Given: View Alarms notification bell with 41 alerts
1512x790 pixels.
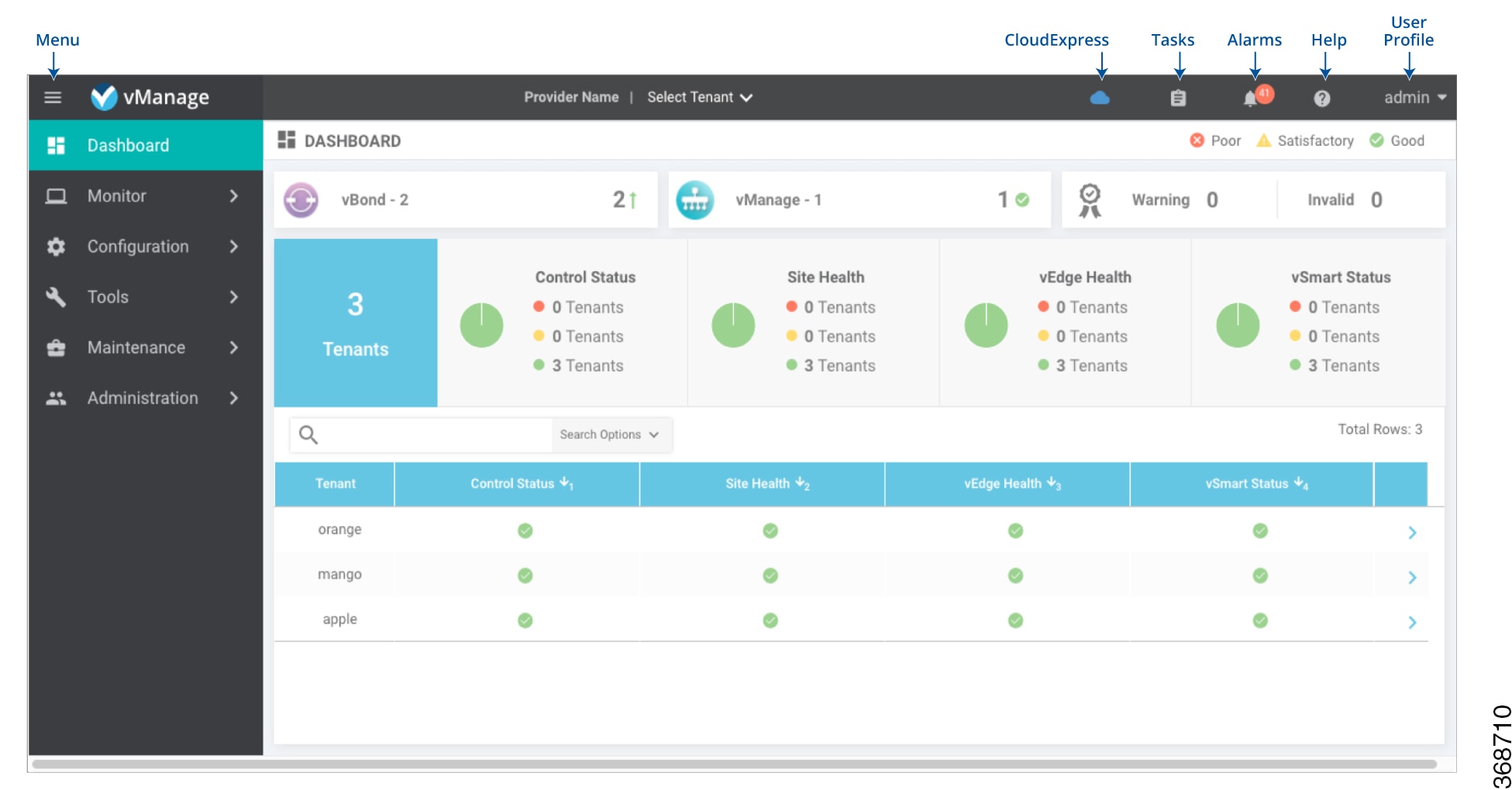Looking at the screenshot, I should [x=1250, y=97].
